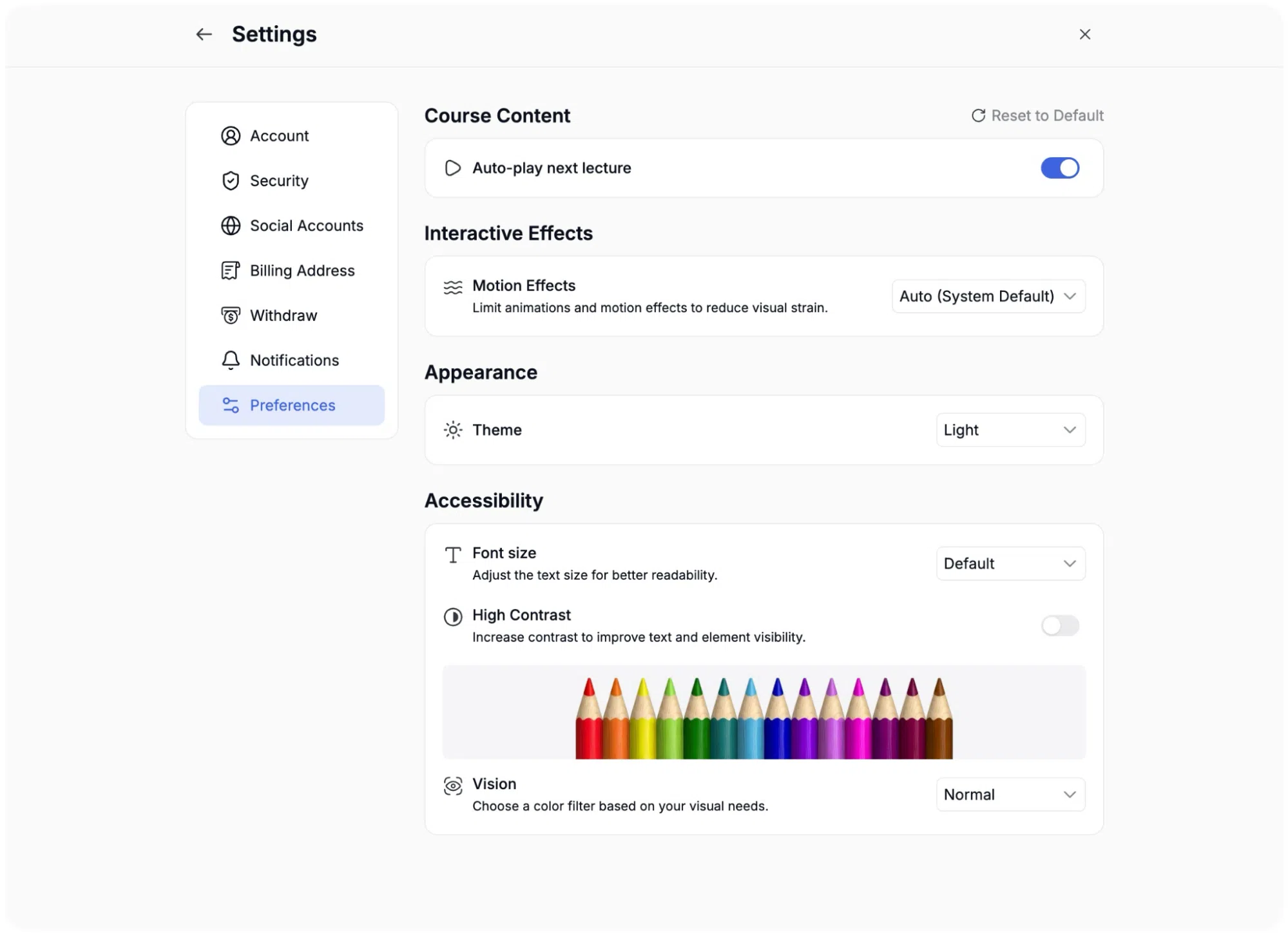Click the Billing Address receipt icon
Screen dimensions: 1288x936
(231, 271)
